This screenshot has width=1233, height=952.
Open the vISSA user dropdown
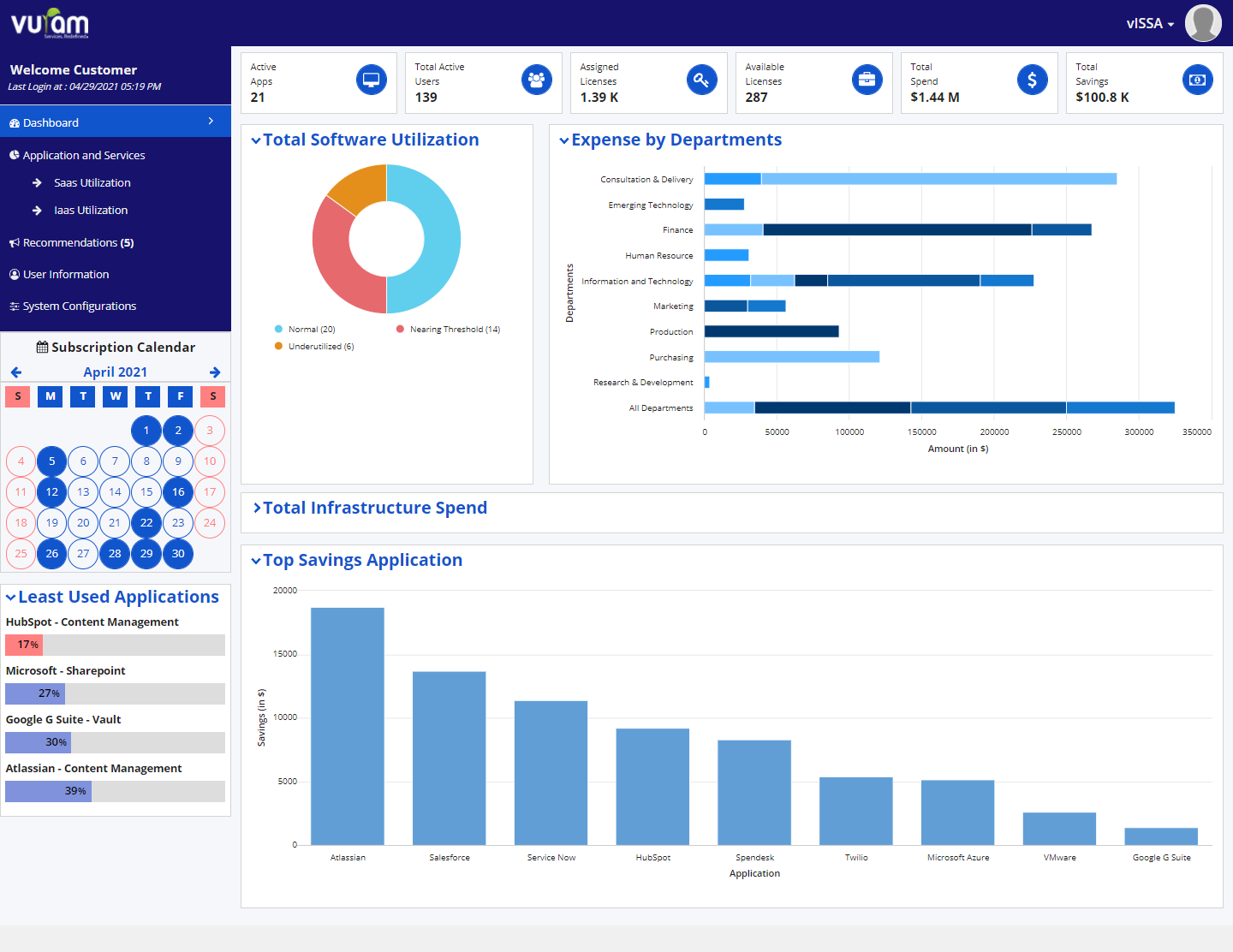click(x=1150, y=24)
